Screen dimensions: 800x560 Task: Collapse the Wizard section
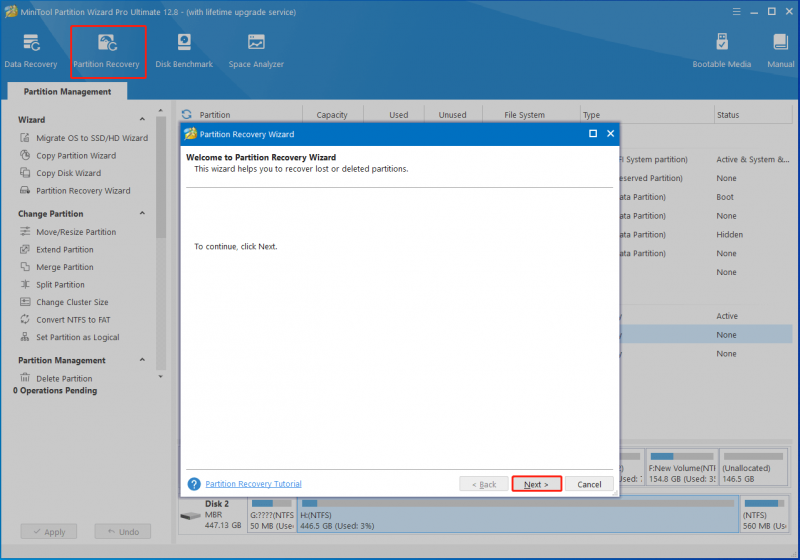[142, 119]
